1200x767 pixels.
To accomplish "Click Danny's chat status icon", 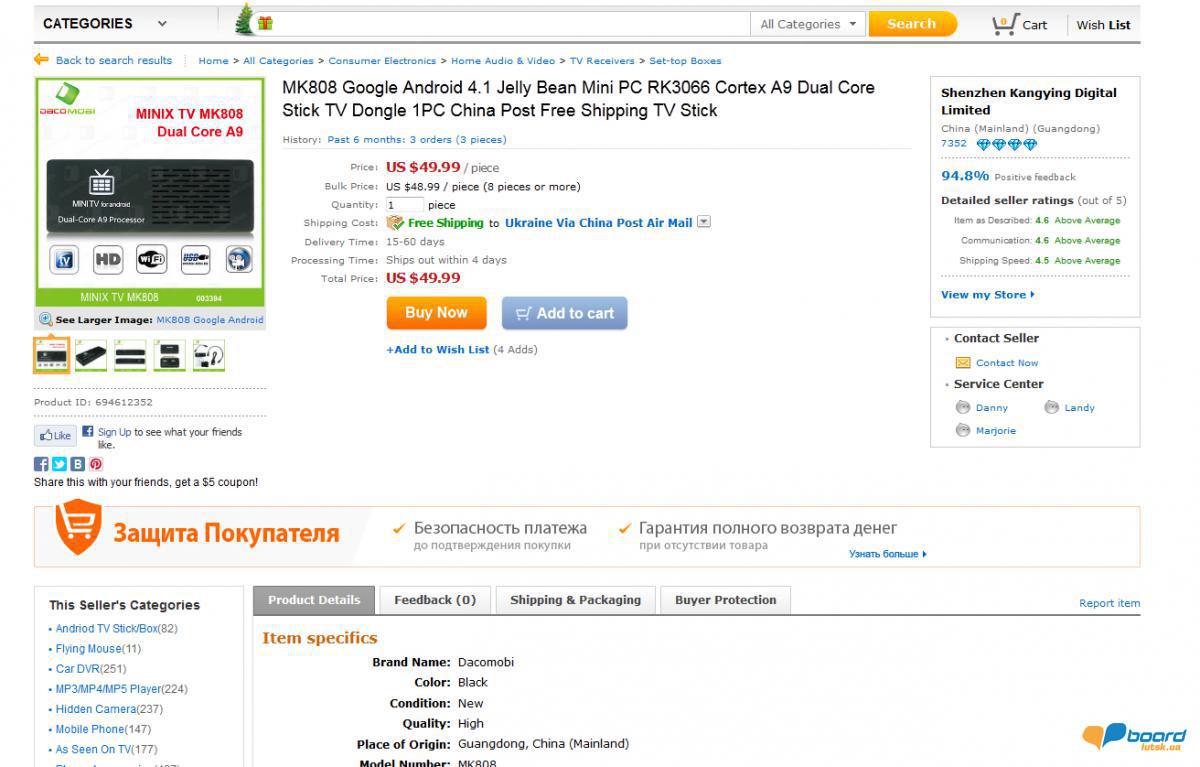I will [963, 407].
